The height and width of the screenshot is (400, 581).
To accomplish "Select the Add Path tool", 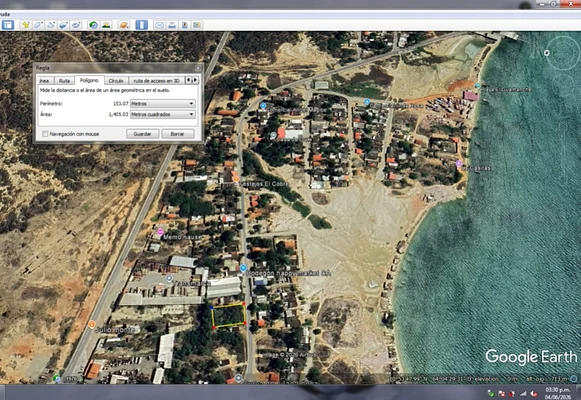I will [51, 25].
